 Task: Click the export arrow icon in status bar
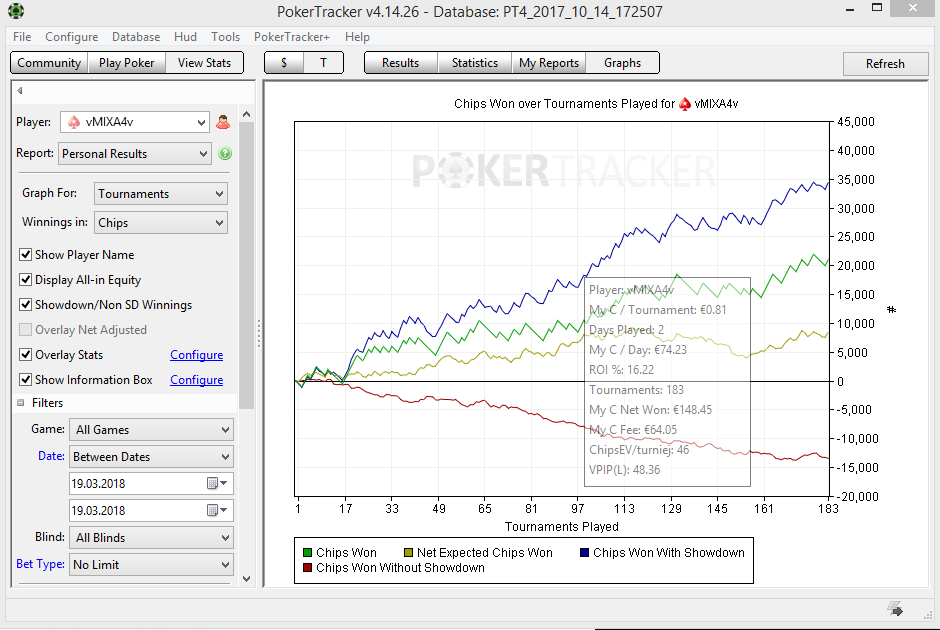click(896, 609)
